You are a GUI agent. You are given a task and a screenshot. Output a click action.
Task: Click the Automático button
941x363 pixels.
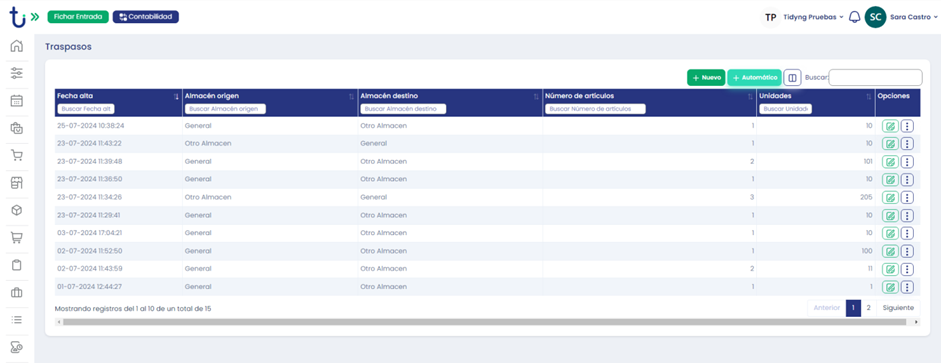(754, 77)
